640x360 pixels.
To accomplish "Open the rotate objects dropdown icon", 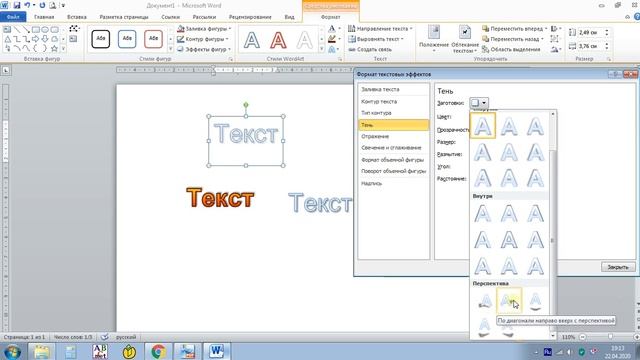I will (555, 49).
